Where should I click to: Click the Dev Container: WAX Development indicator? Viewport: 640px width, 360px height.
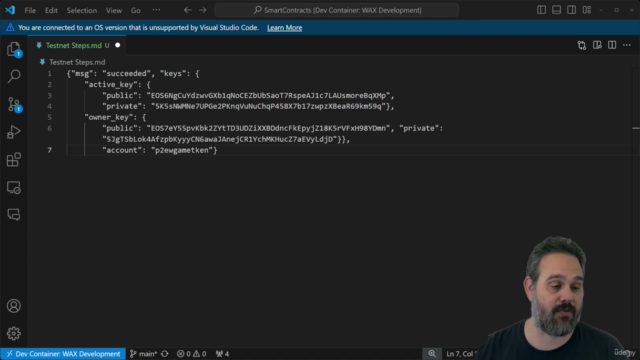tap(63, 353)
